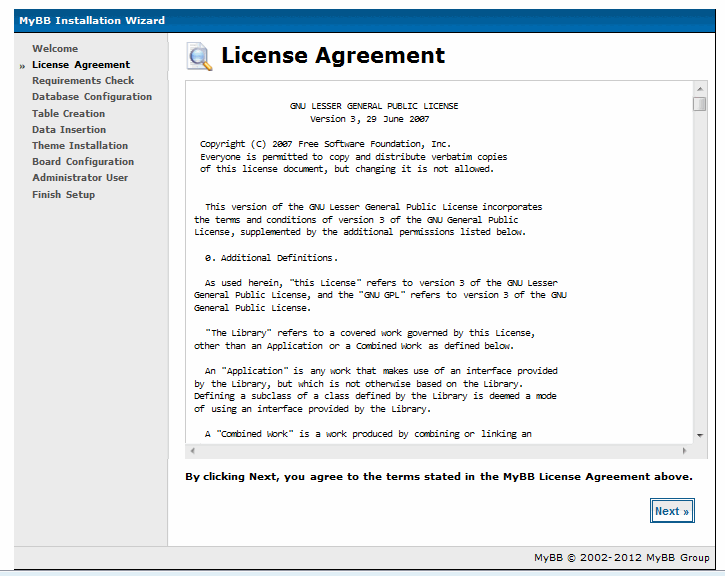
Task: Select the Welcome step in sidebar
Action: click(x=55, y=49)
